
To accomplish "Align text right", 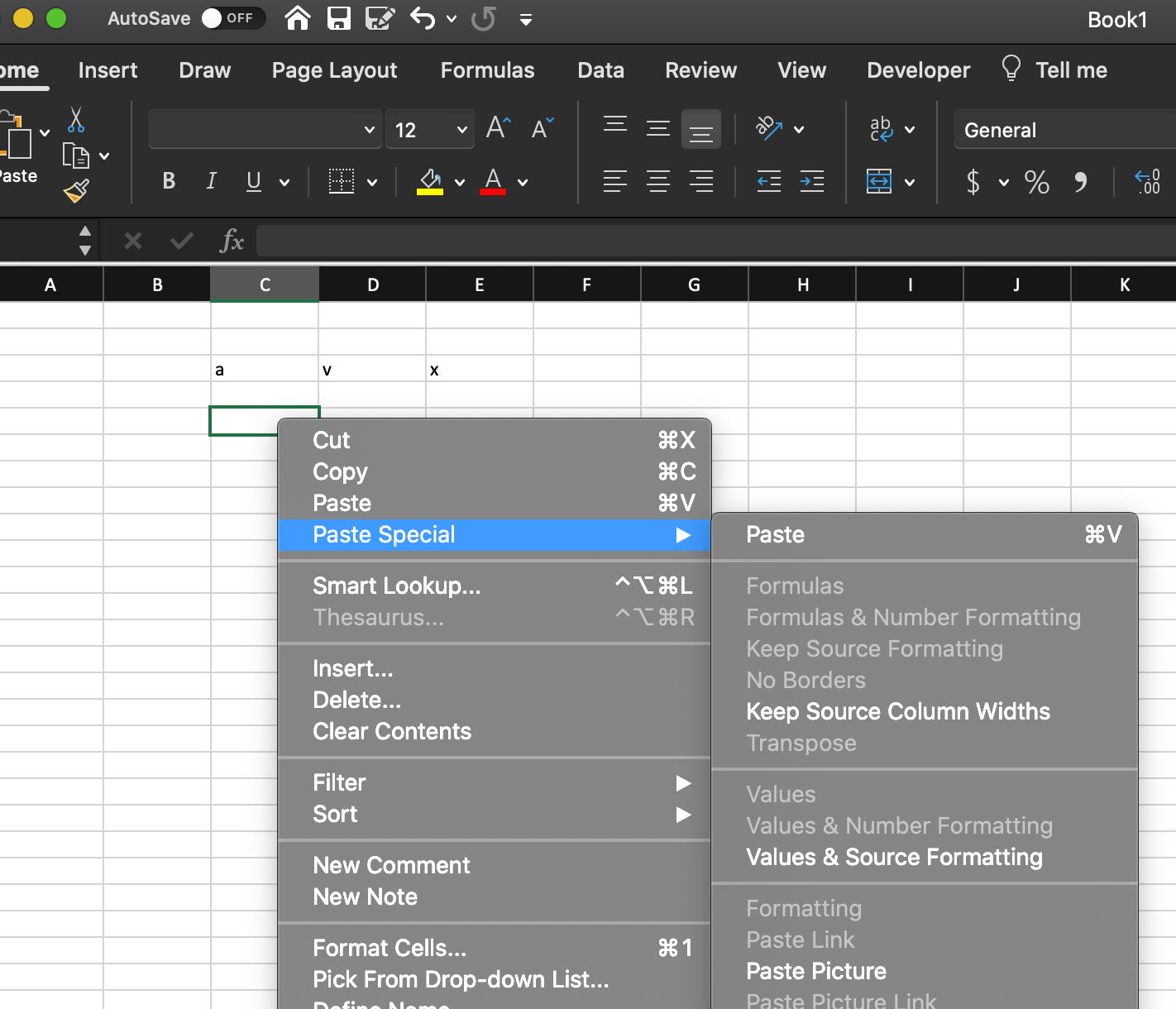I will 701,181.
